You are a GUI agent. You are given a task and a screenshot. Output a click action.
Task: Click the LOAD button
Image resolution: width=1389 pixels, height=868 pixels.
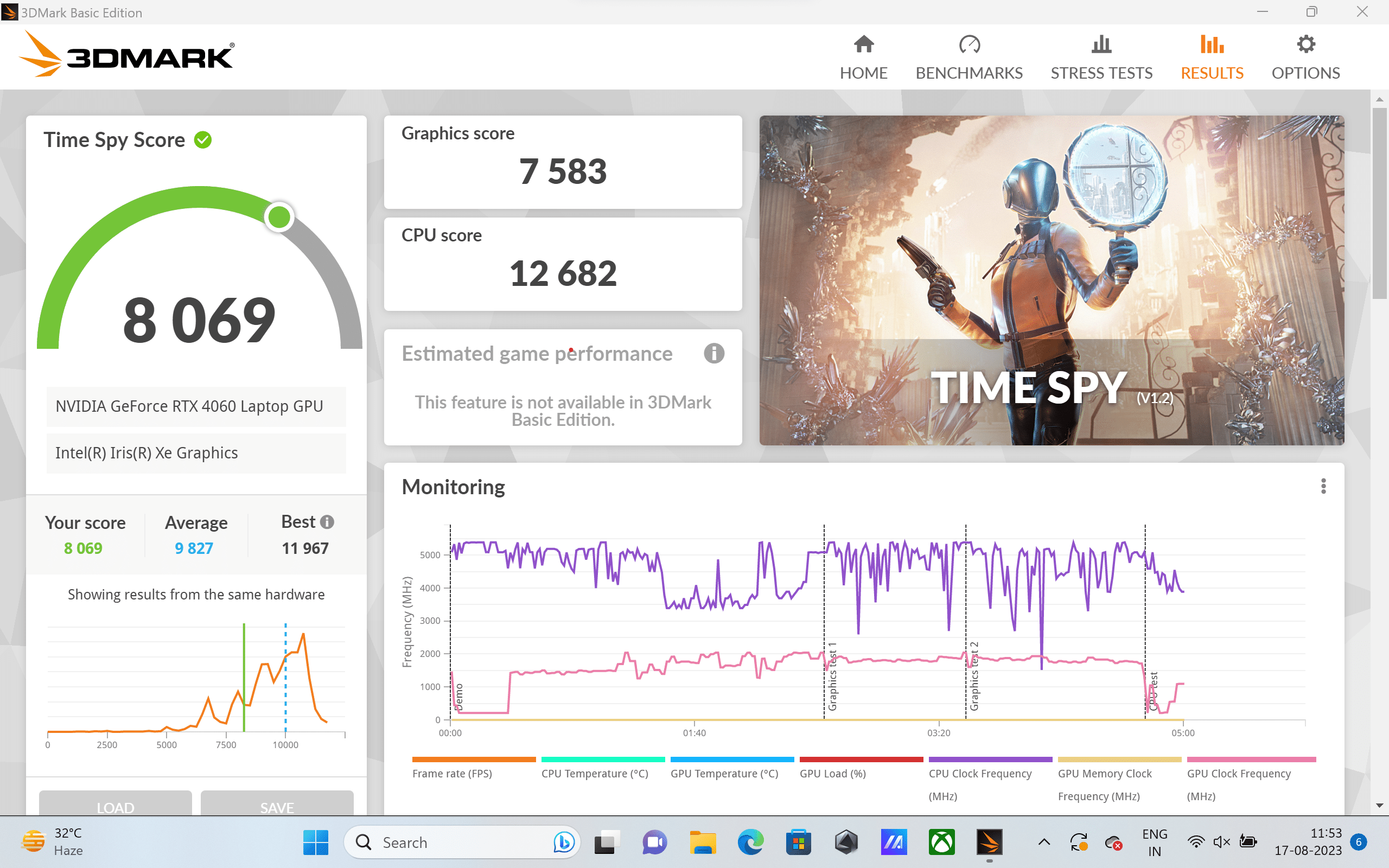[116, 803]
